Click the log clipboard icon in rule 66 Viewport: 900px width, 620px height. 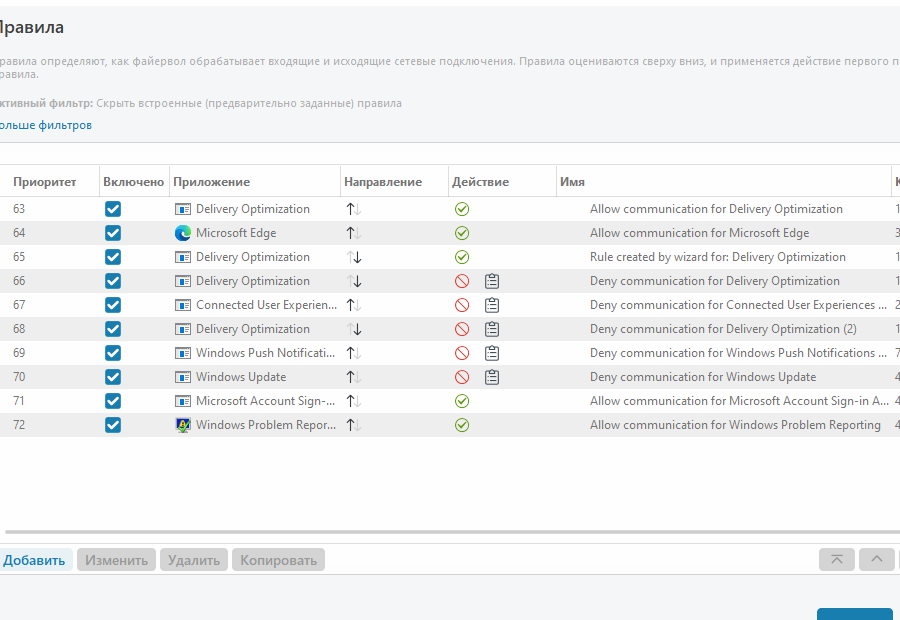[x=492, y=281]
